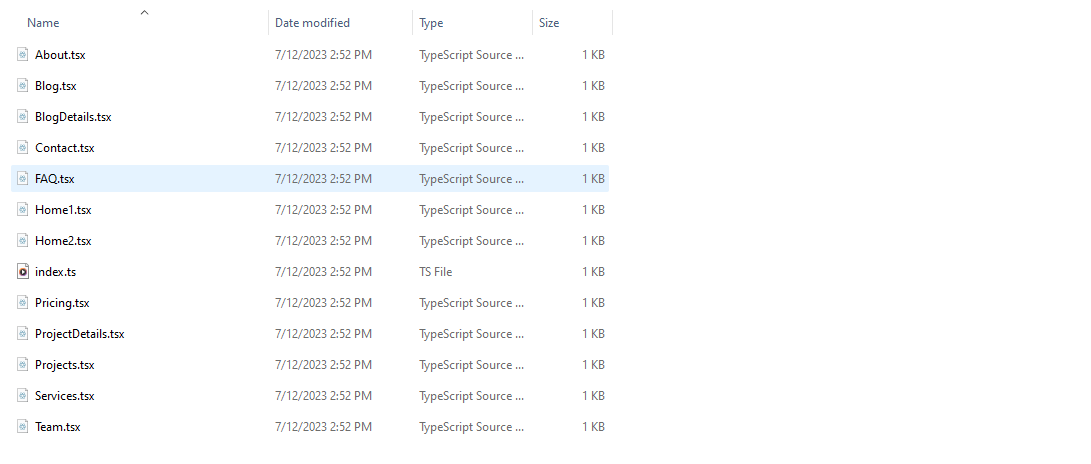The height and width of the screenshot is (464, 1091).
Task: Select the Blog.tsx file name
Action: coord(56,86)
